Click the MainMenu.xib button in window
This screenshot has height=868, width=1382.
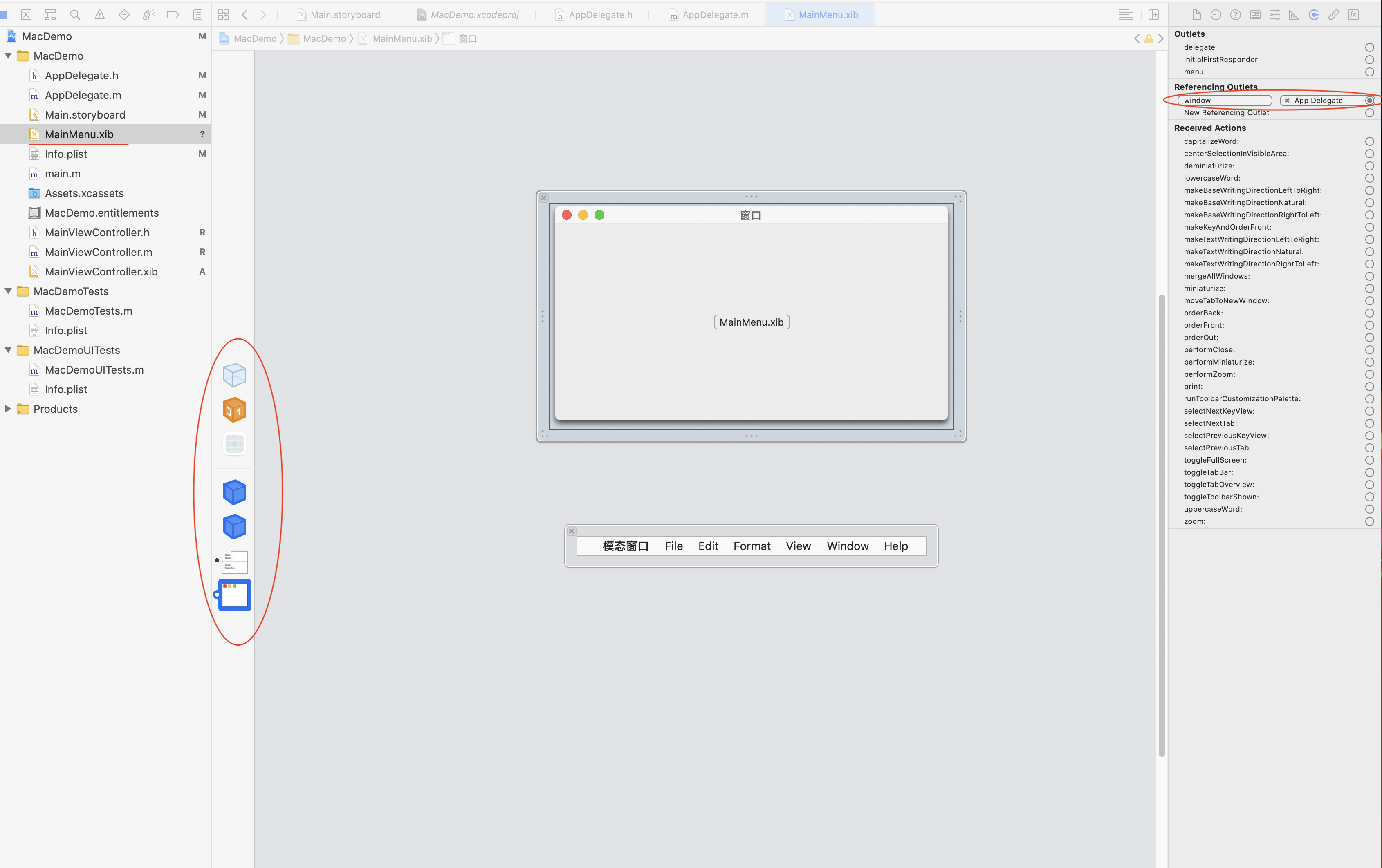(x=751, y=322)
